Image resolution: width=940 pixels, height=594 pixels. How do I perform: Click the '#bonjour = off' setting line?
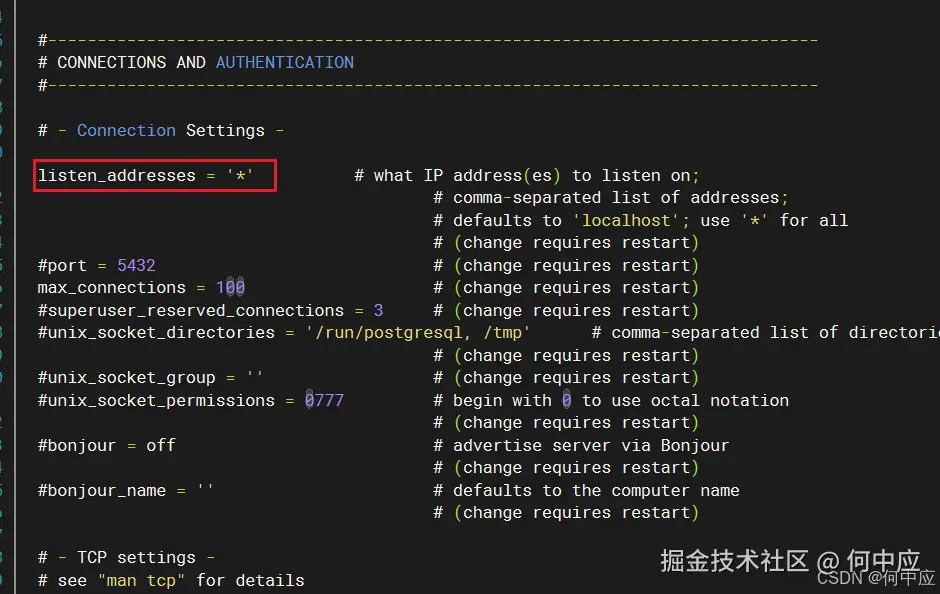tap(107, 445)
